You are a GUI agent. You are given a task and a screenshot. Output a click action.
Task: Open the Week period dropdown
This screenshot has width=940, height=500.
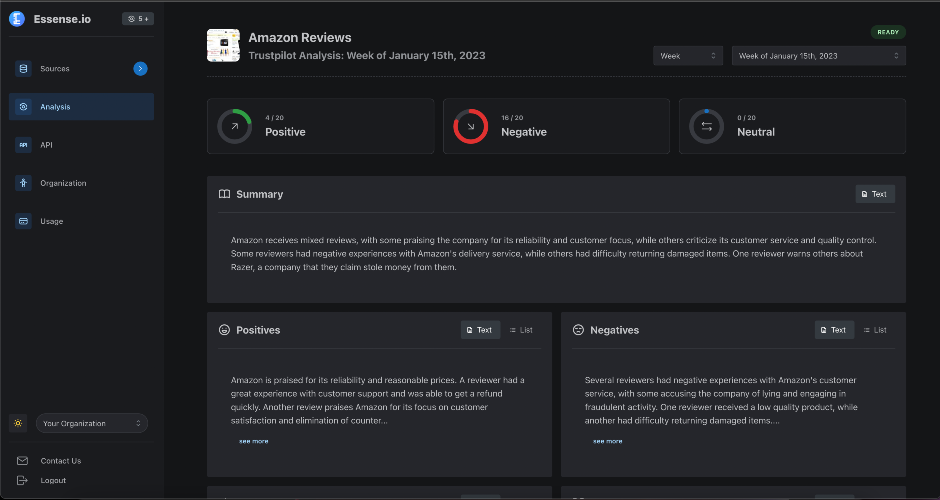(688, 56)
